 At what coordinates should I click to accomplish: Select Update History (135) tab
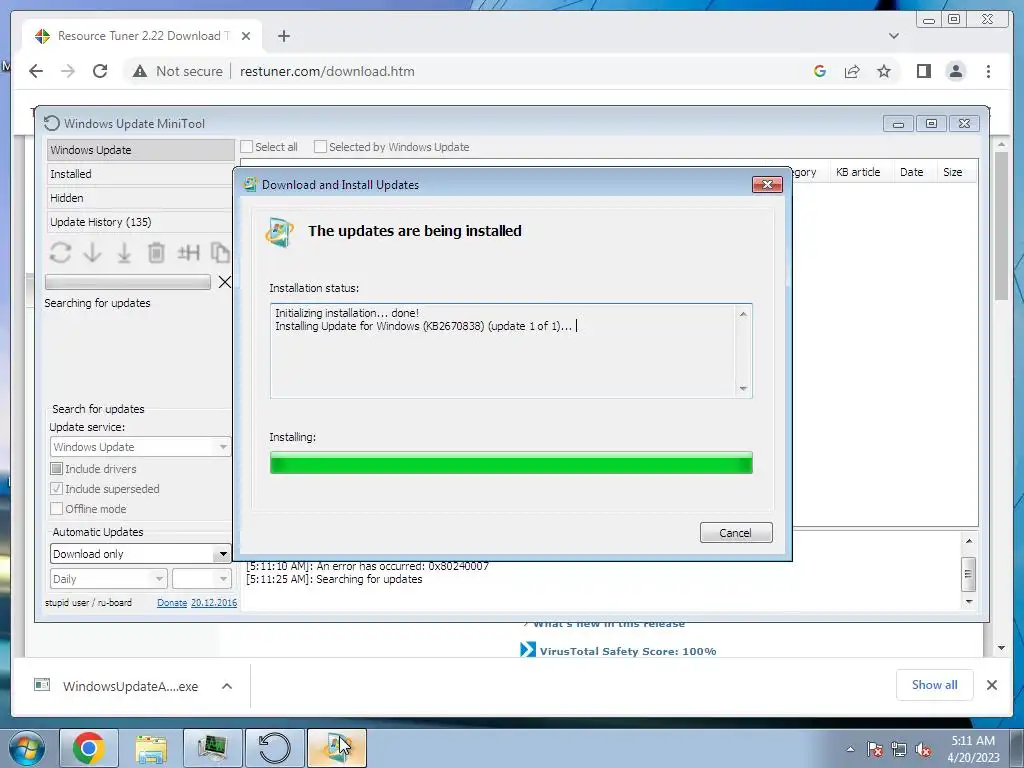pos(140,222)
